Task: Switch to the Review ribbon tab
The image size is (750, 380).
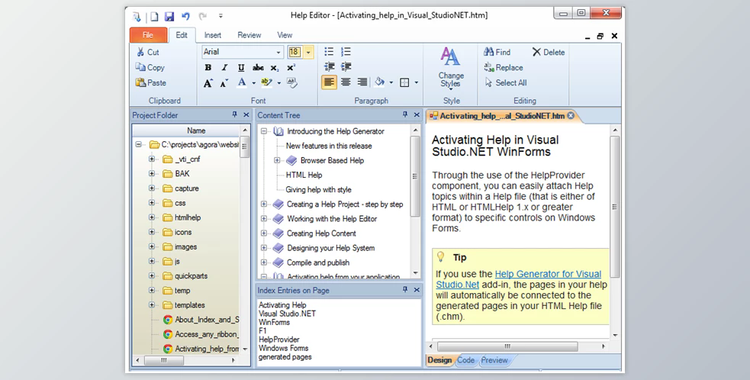Action: [249, 35]
